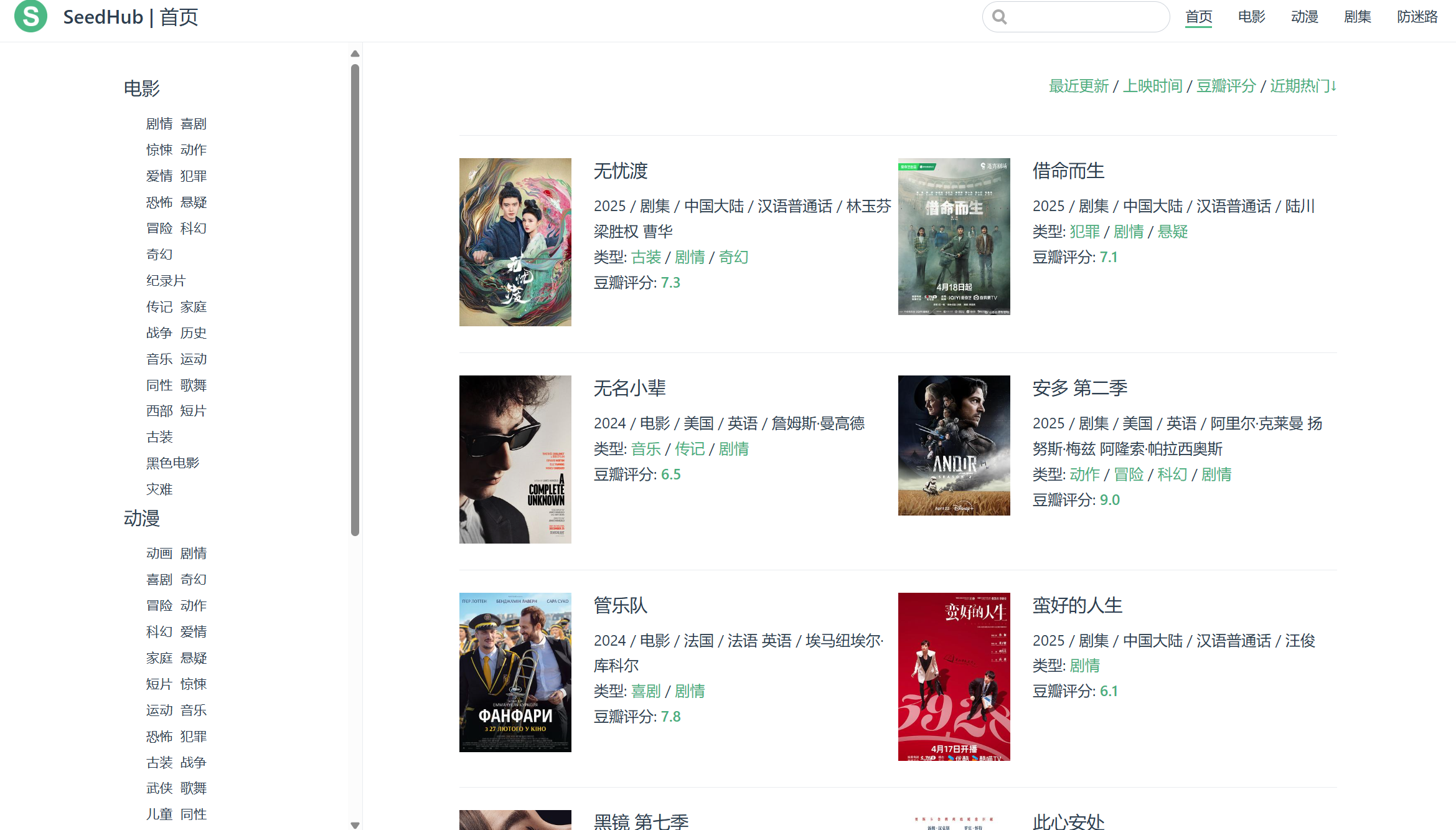This screenshot has width=1456, height=830.
Task: Open the 动漫 nav item in header
Action: pos(1304,17)
